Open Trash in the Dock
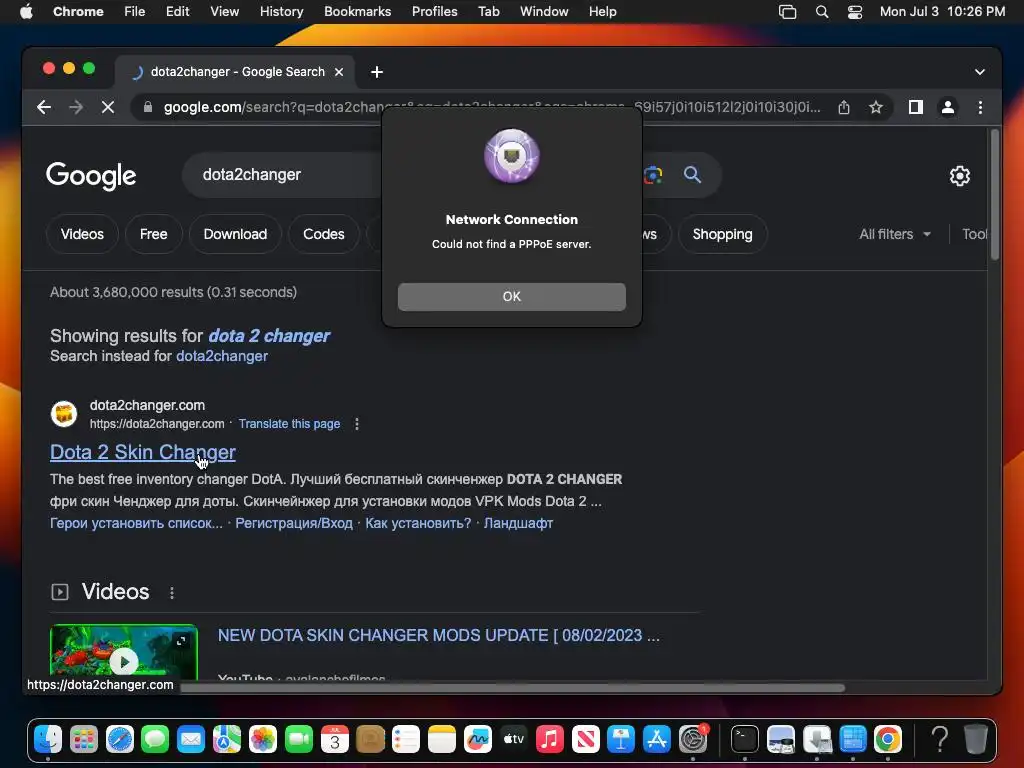This screenshot has width=1024, height=768. (975, 739)
